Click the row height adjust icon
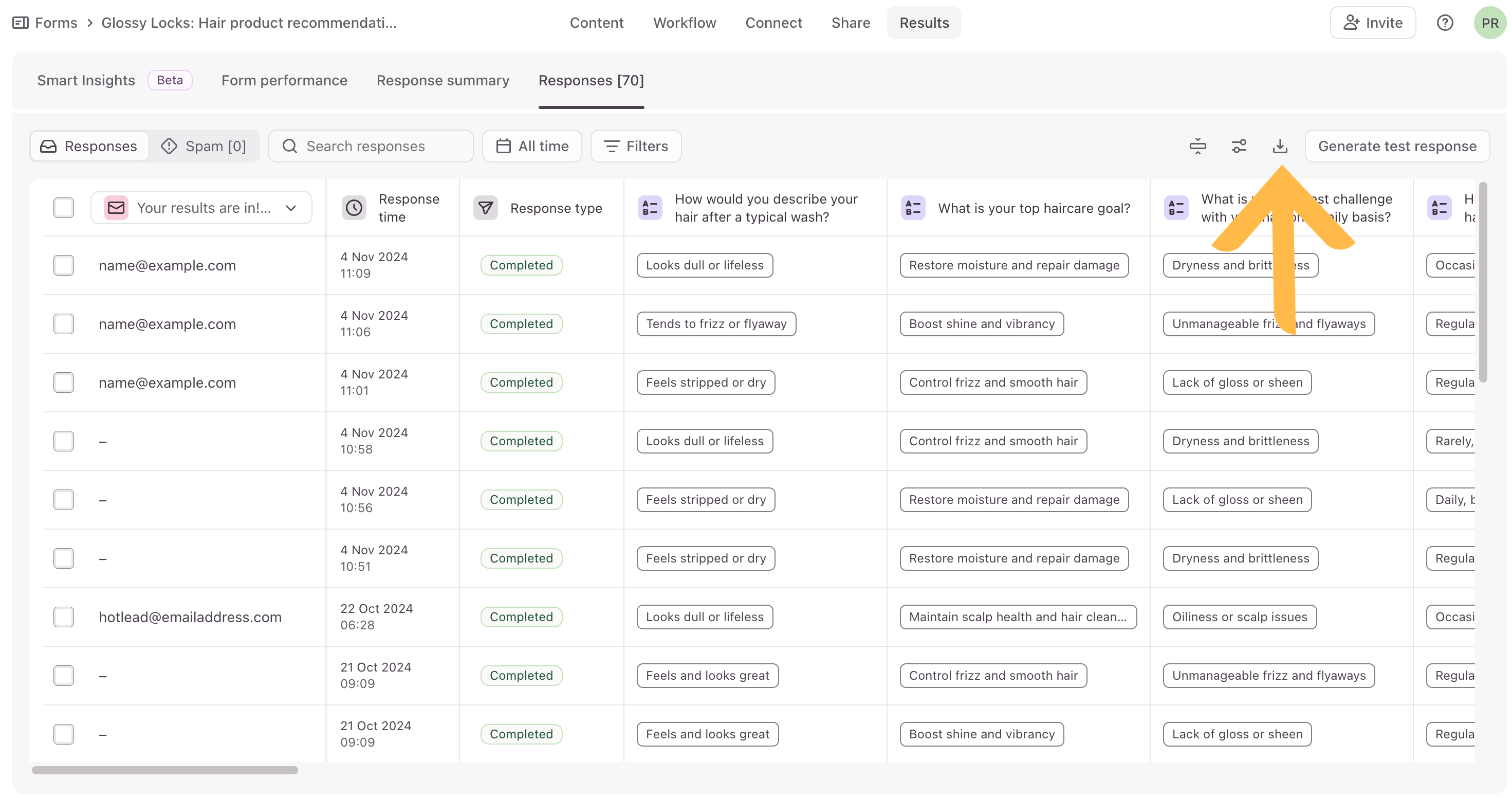 tap(1198, 146)
